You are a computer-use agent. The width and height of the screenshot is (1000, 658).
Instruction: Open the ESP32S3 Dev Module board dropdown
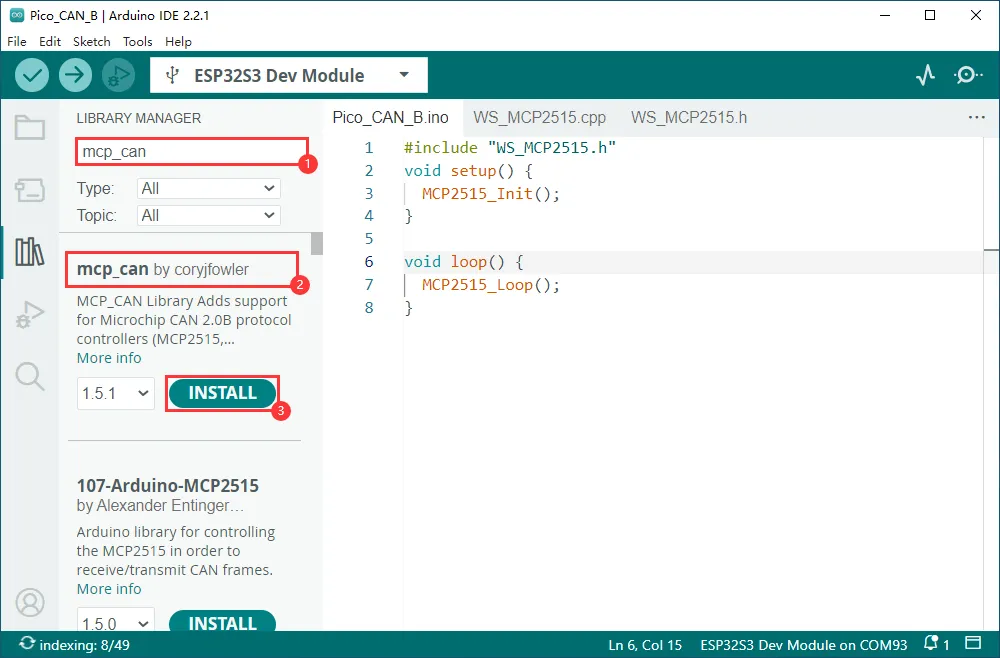point(289,75)
